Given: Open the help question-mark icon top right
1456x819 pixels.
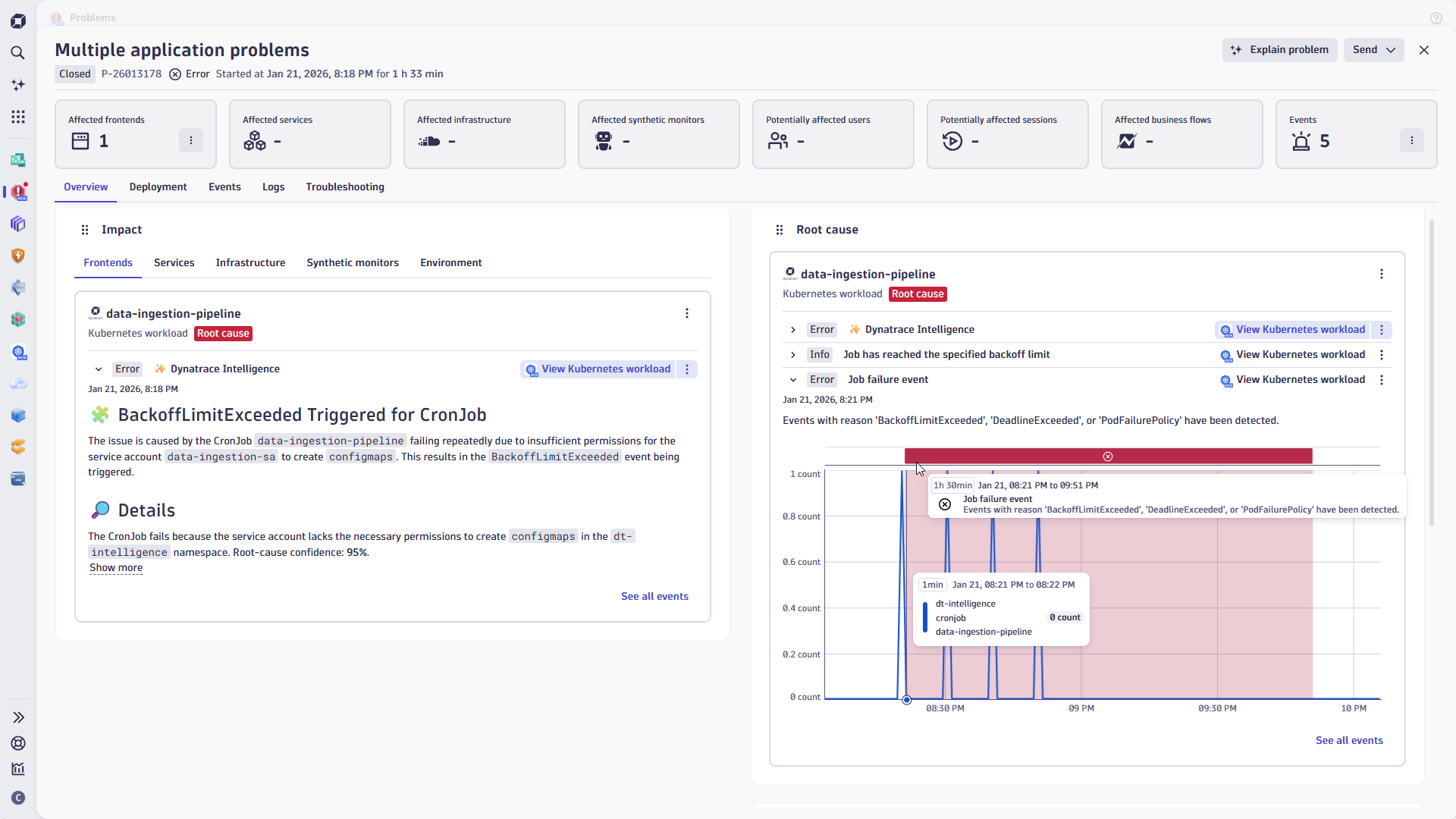Looking at the screenshot, I should (x=1436, y=18).
